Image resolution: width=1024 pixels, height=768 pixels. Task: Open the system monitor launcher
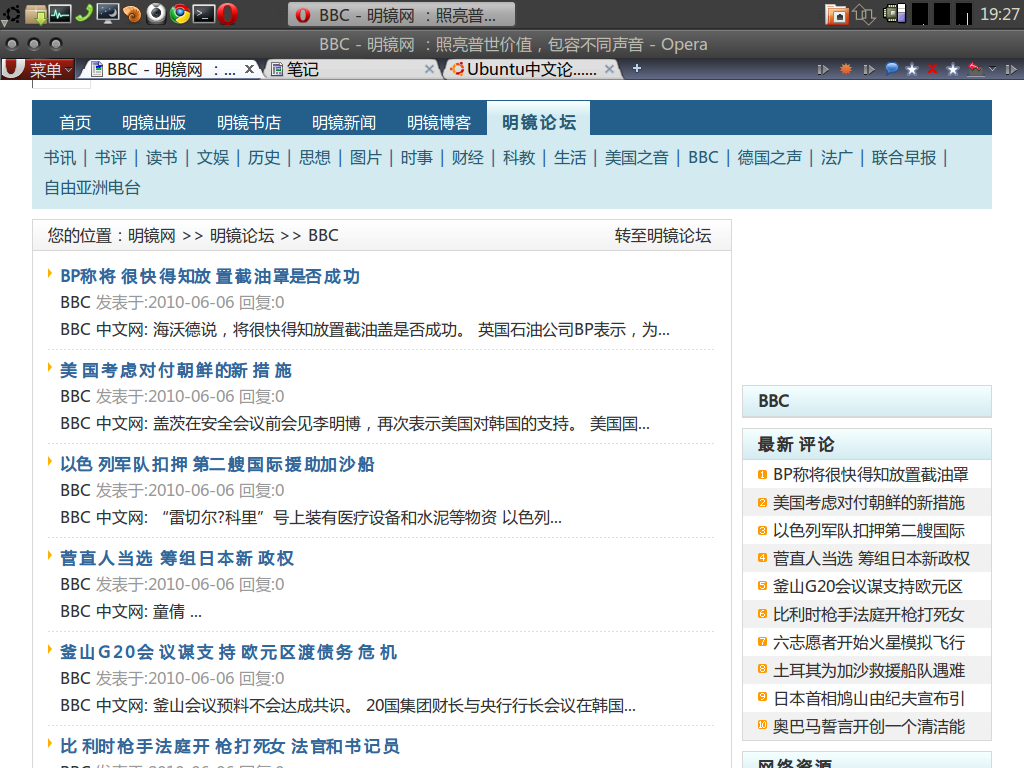(60, 14)
